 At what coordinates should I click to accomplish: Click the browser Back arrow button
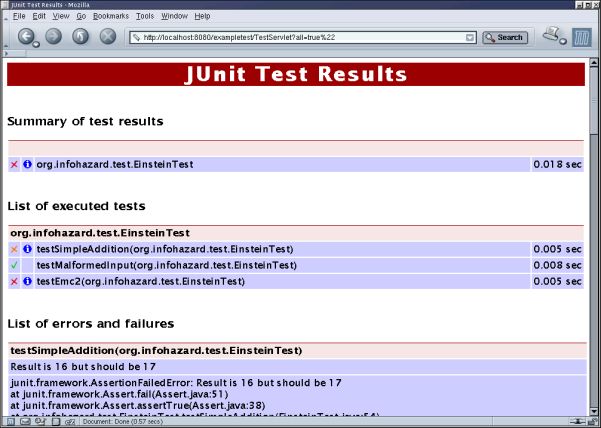(26, 36)
